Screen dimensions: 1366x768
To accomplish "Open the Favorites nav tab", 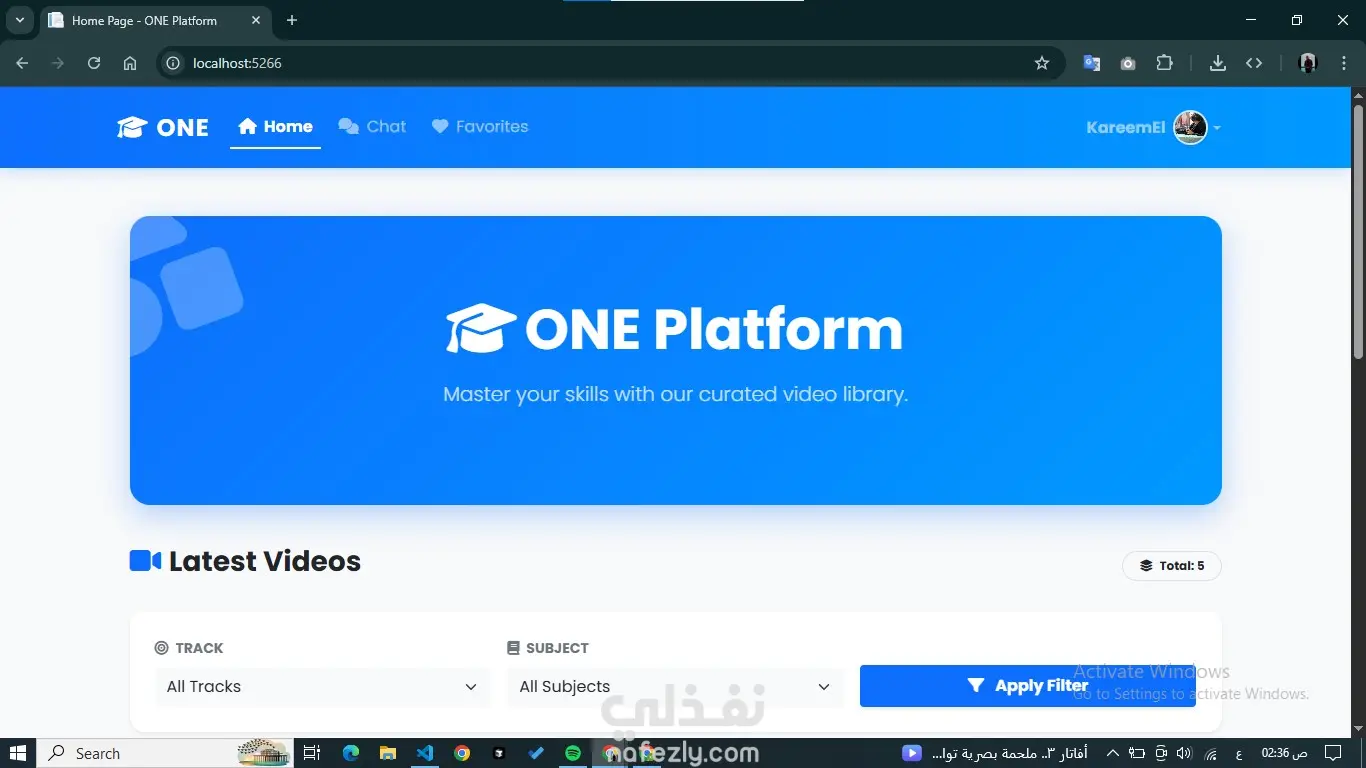I will (480, 127).
